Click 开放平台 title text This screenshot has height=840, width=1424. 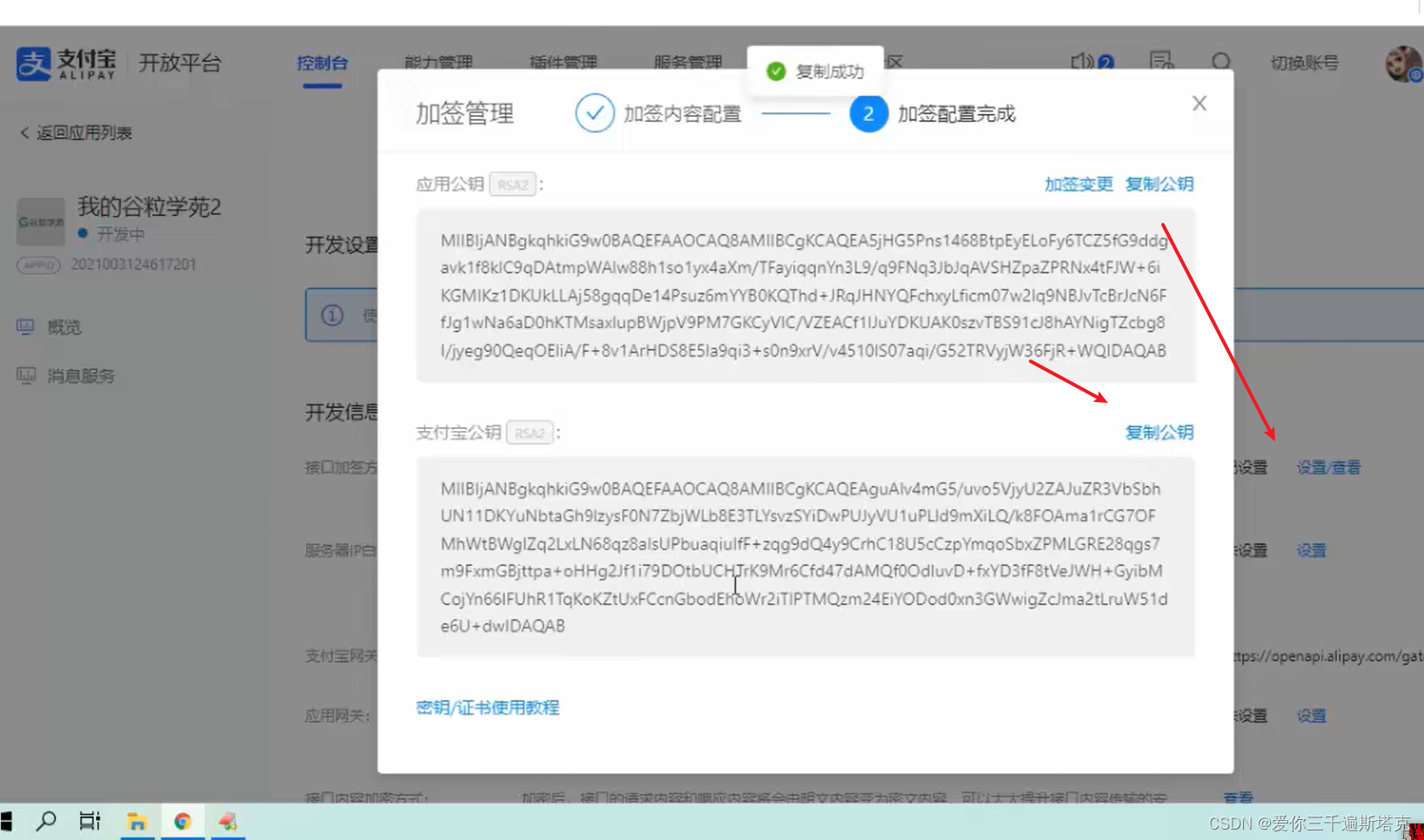click(x=181, y=63)
